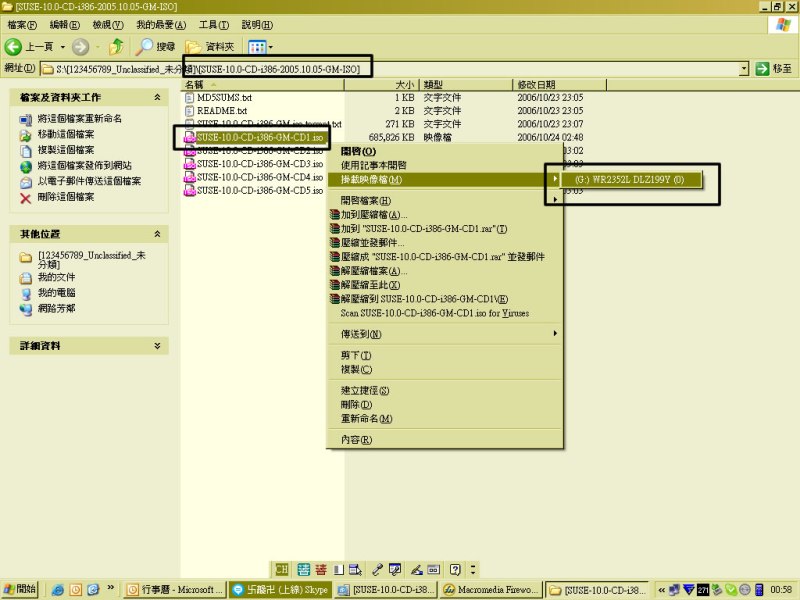The image size is (800, 600).
Task: Select the SUSE-10.0-CD-i386-GM-CD3.iso image icon
Action: point(190,164)
